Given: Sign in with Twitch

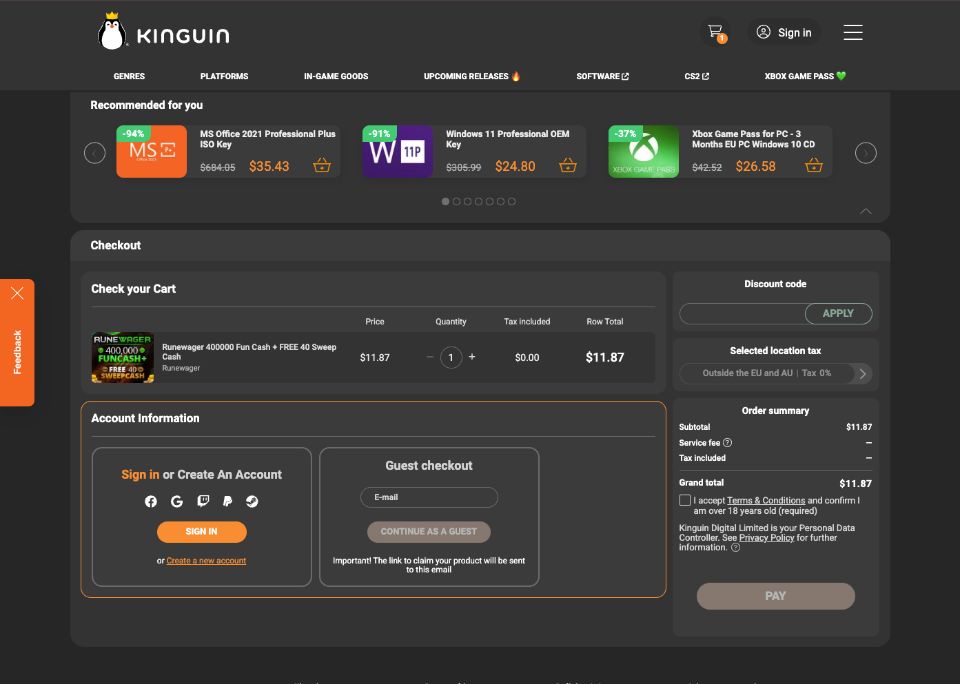Looking at the screenshot, I should pyautogui.click(x=202, y=501).
